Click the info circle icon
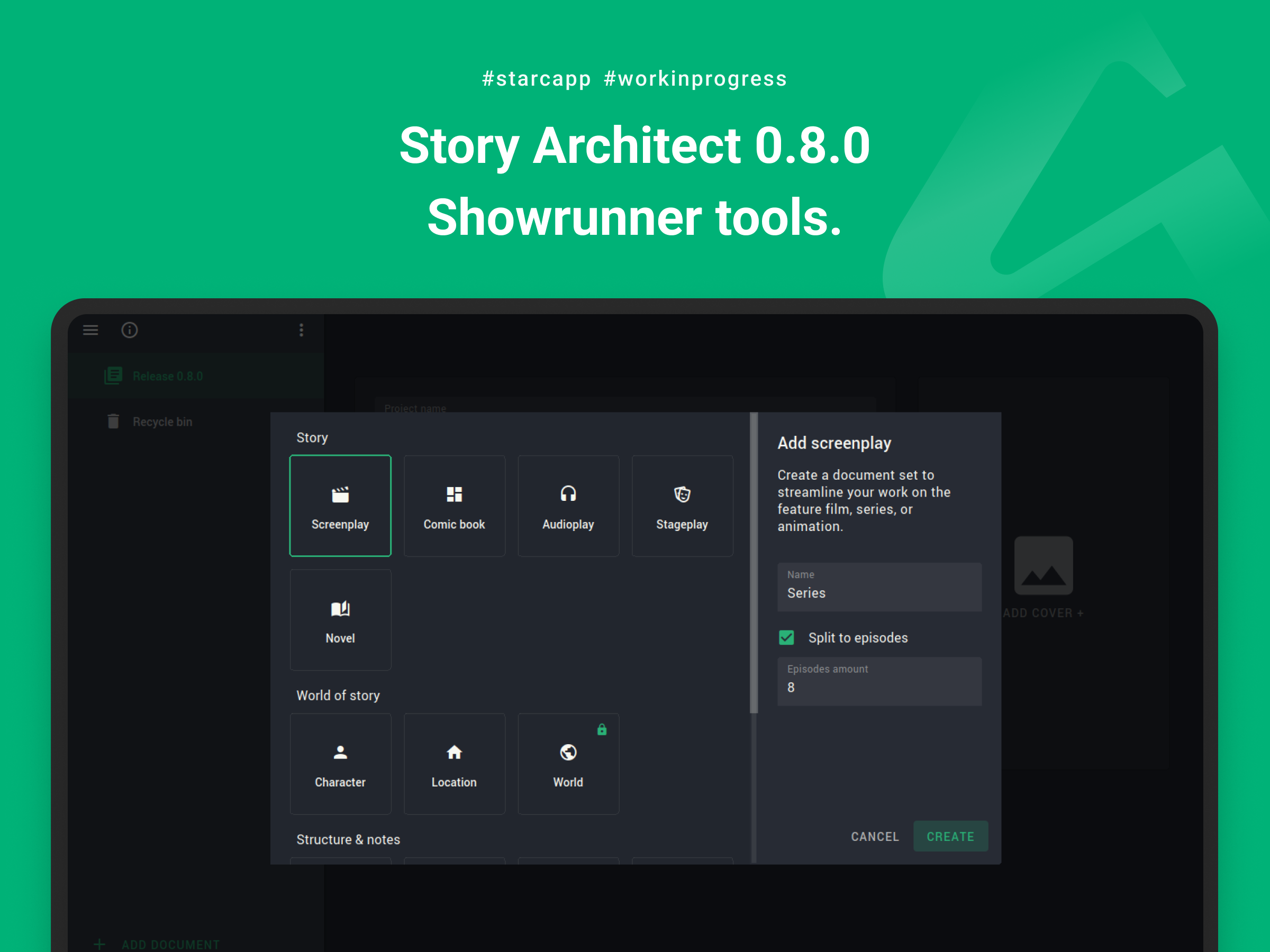Image resolution: width=1270 pixels, height=952 pixels. click(x=130, y=330)
